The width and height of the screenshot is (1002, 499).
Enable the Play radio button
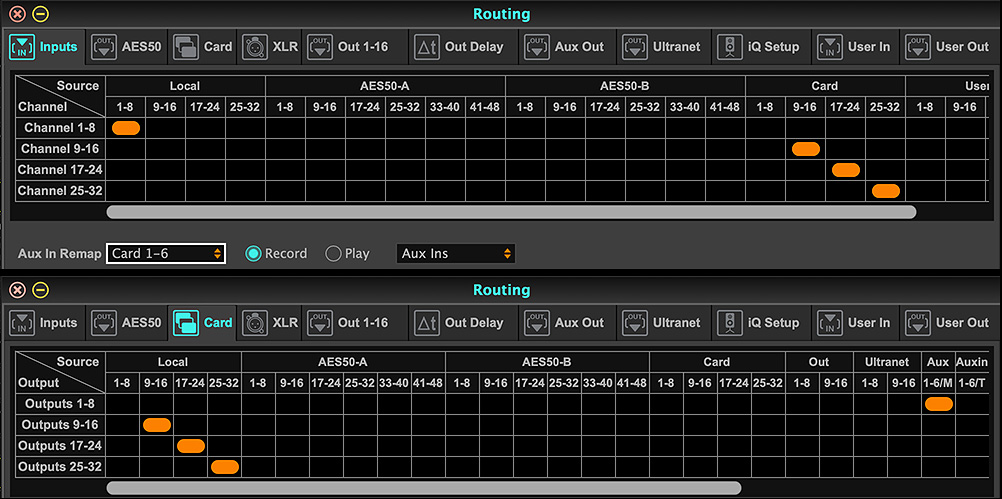coord(334,254)
